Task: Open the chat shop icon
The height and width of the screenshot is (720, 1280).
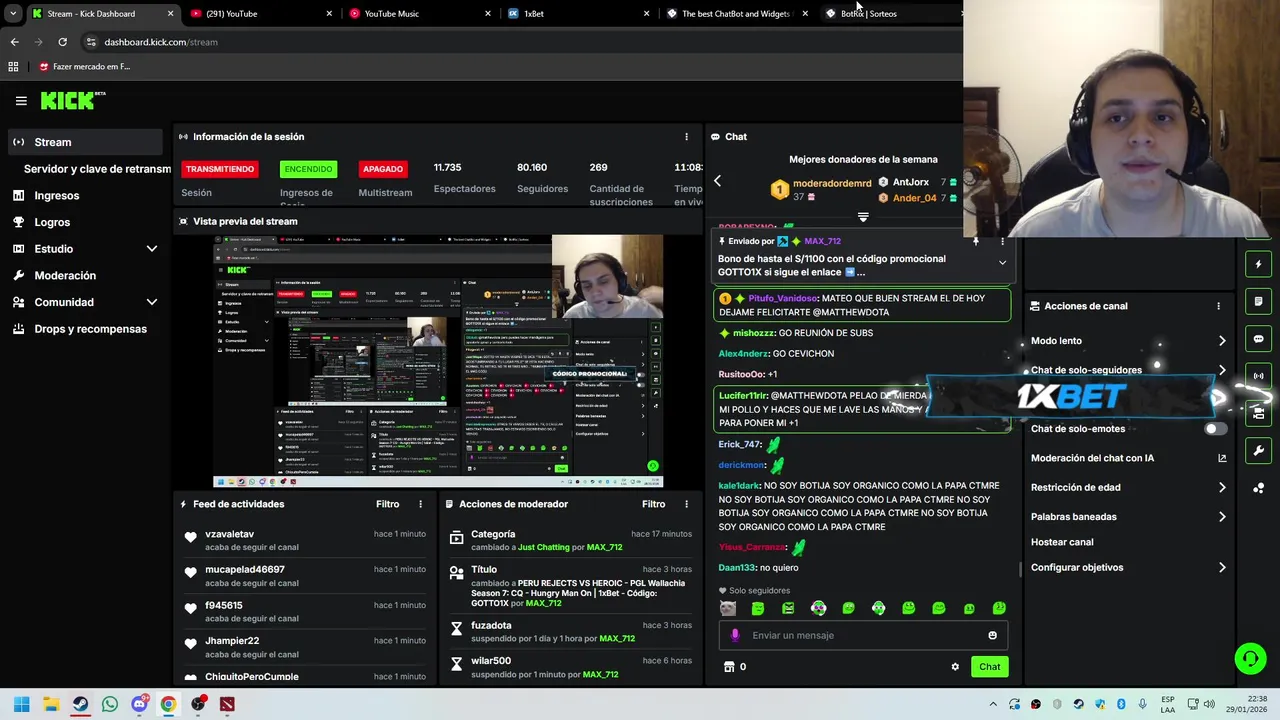Action: point(729,667)
